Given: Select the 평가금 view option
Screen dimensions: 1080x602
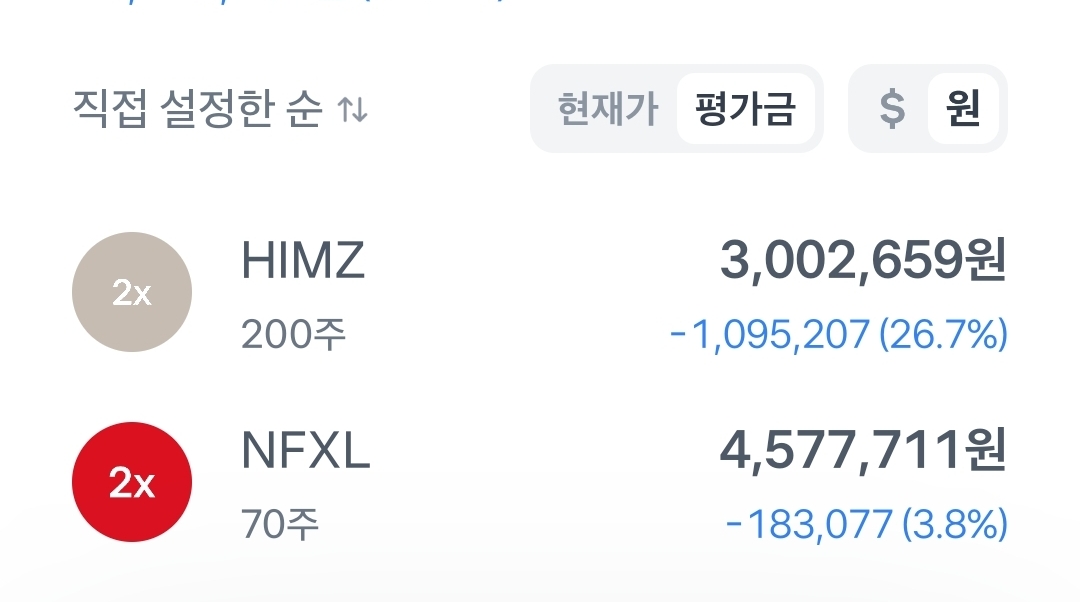Looking at the screenshot, I should (745, 109).
